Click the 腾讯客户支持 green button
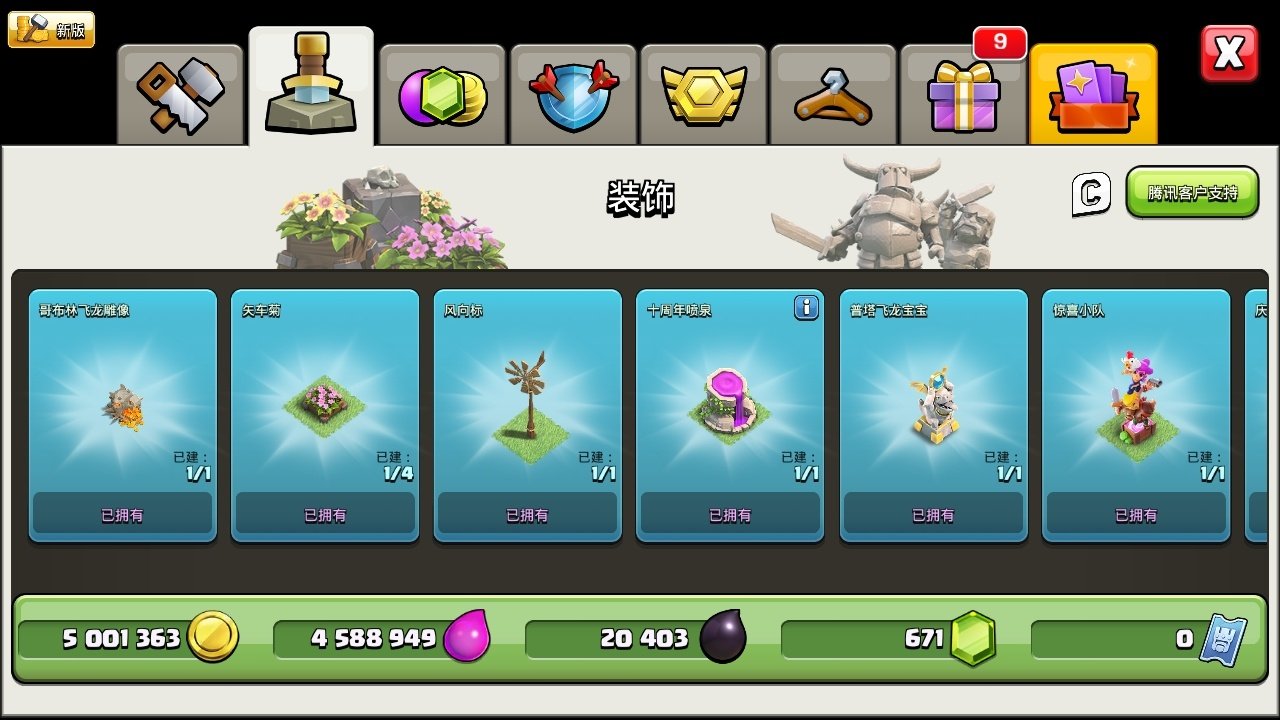 pyautogui.click(x=1192, y=192)
